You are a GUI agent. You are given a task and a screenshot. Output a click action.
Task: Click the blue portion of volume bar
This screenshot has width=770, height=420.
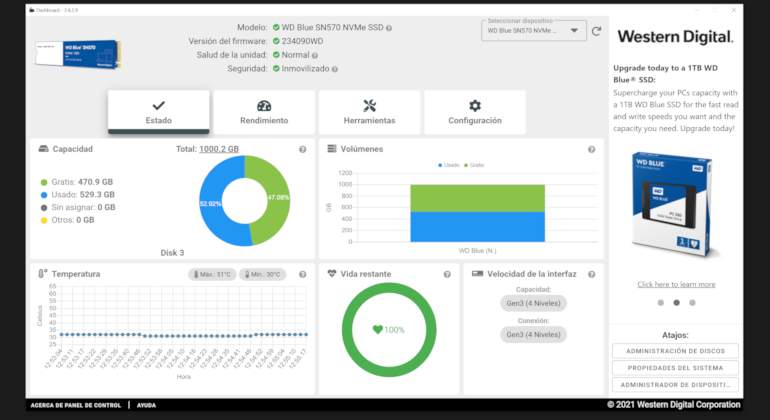pos(477,227)
